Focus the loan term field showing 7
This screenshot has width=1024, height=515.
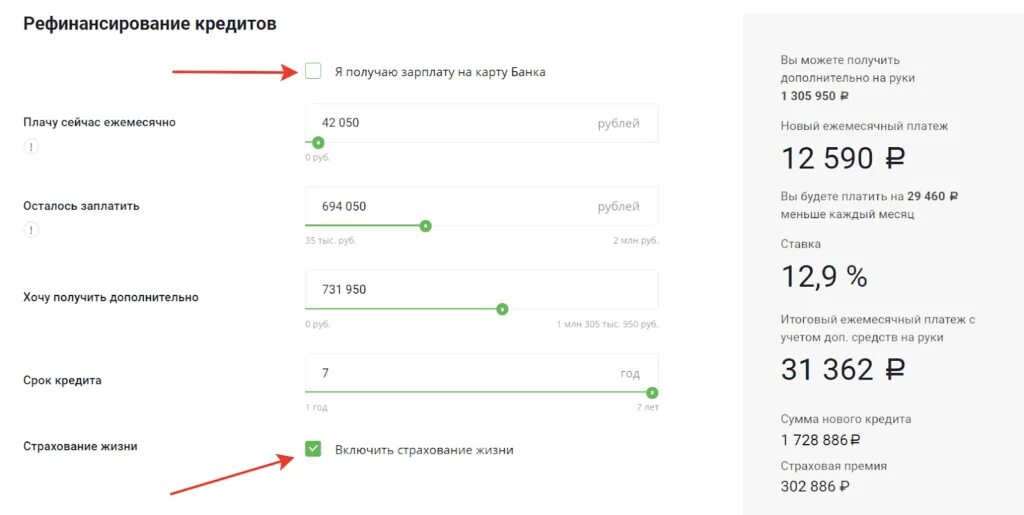coord(481,373)
